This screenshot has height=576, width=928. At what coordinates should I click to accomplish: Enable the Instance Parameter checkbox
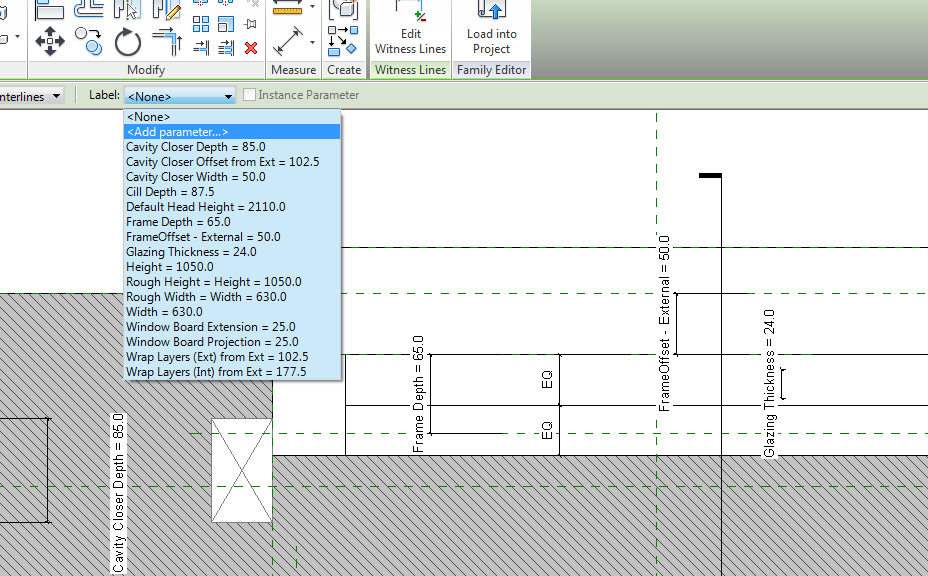pos(248,95)
